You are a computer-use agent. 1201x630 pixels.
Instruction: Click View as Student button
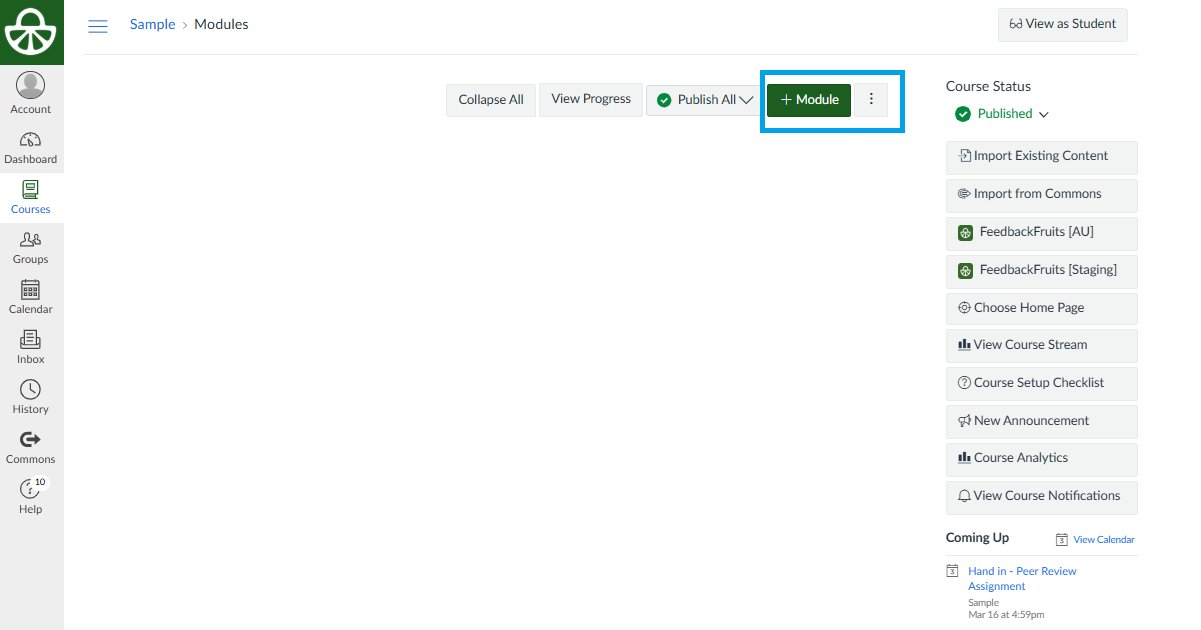point(1062,25)
